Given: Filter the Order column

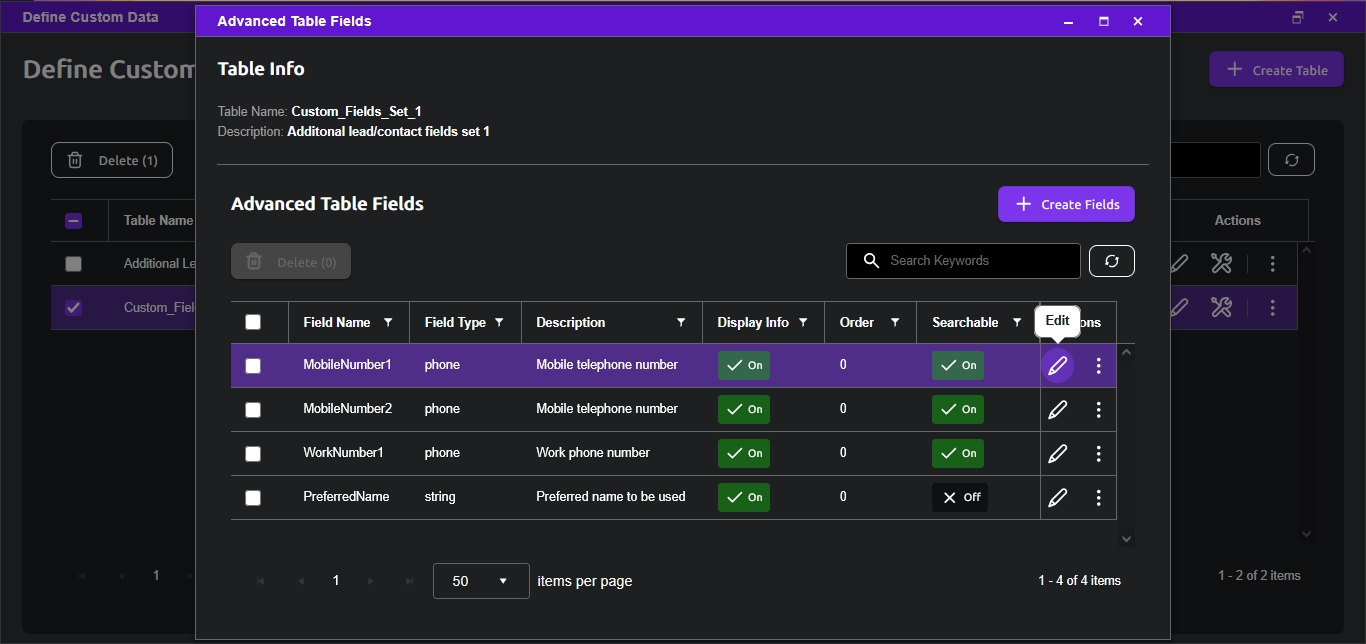Looking at the screenshot, I should [x=895, y=323].
